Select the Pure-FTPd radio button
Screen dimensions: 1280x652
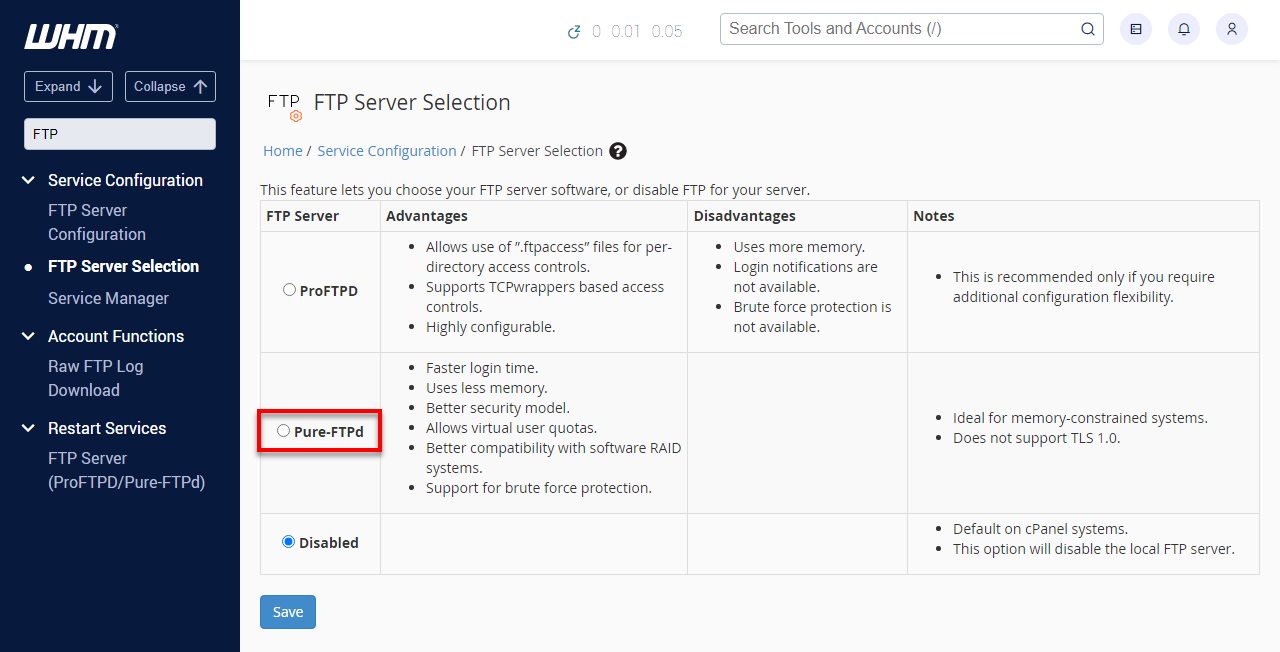283,430
